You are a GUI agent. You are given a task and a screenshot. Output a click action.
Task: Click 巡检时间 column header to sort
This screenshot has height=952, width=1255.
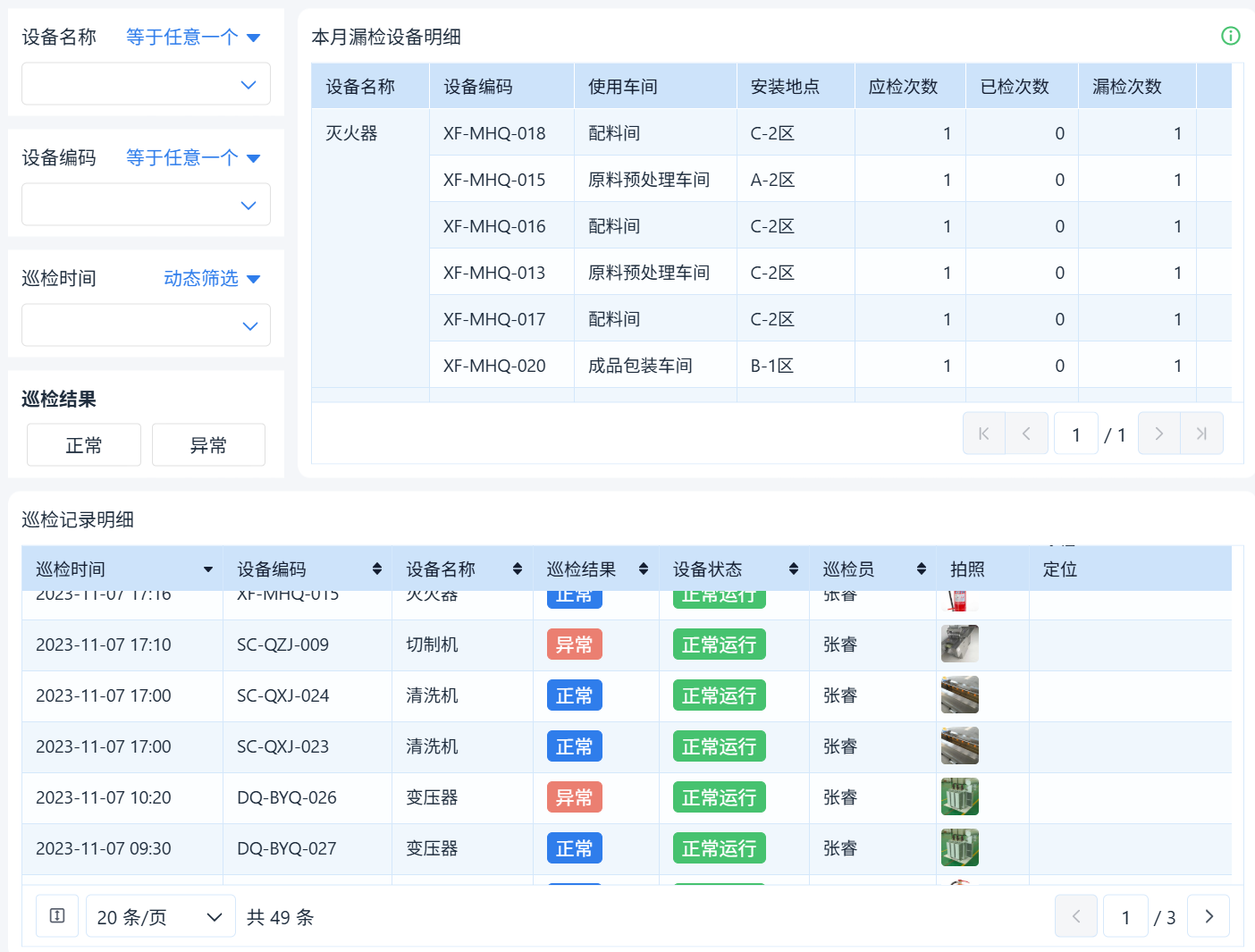[x=122, y=569]
